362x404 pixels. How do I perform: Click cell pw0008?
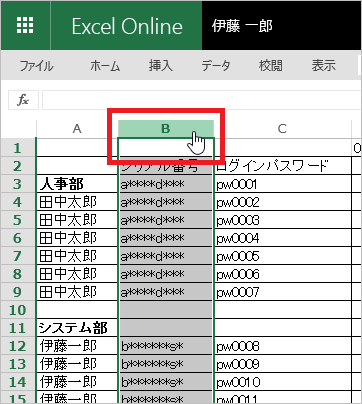[283, 346]
